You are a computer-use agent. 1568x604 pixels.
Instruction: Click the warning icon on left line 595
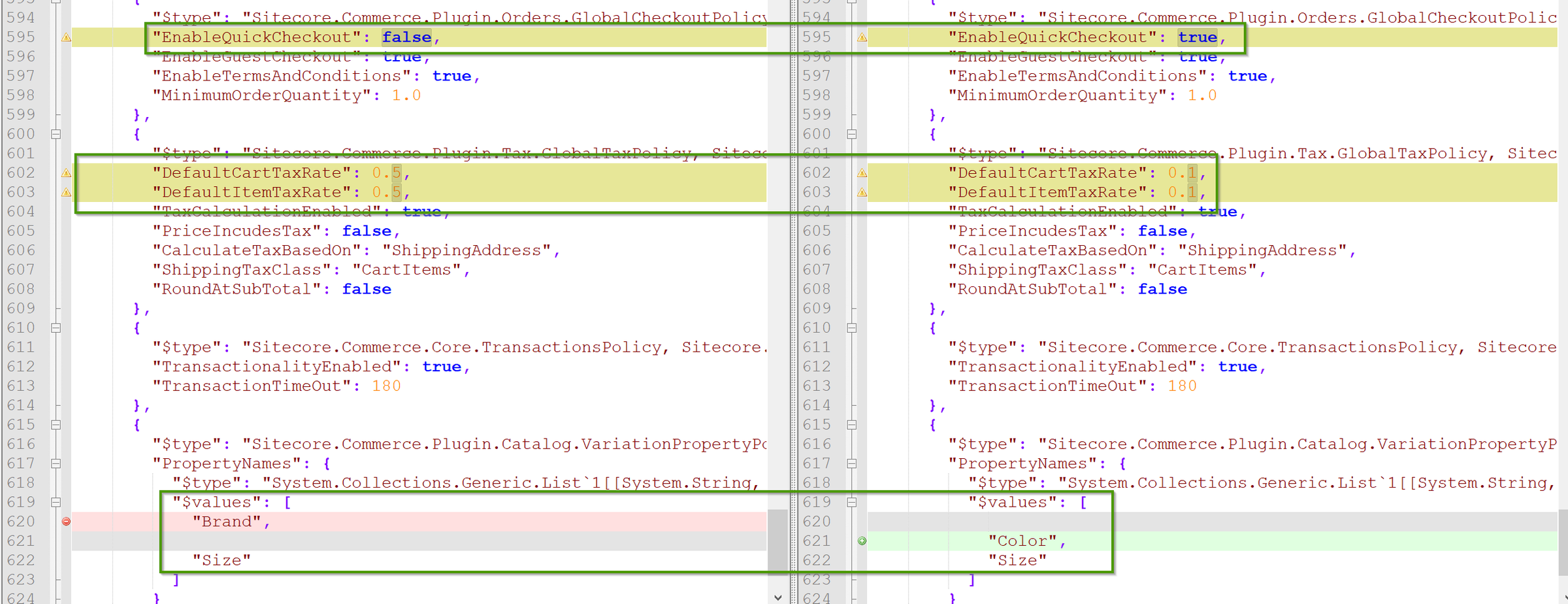(x=66, y=38)
